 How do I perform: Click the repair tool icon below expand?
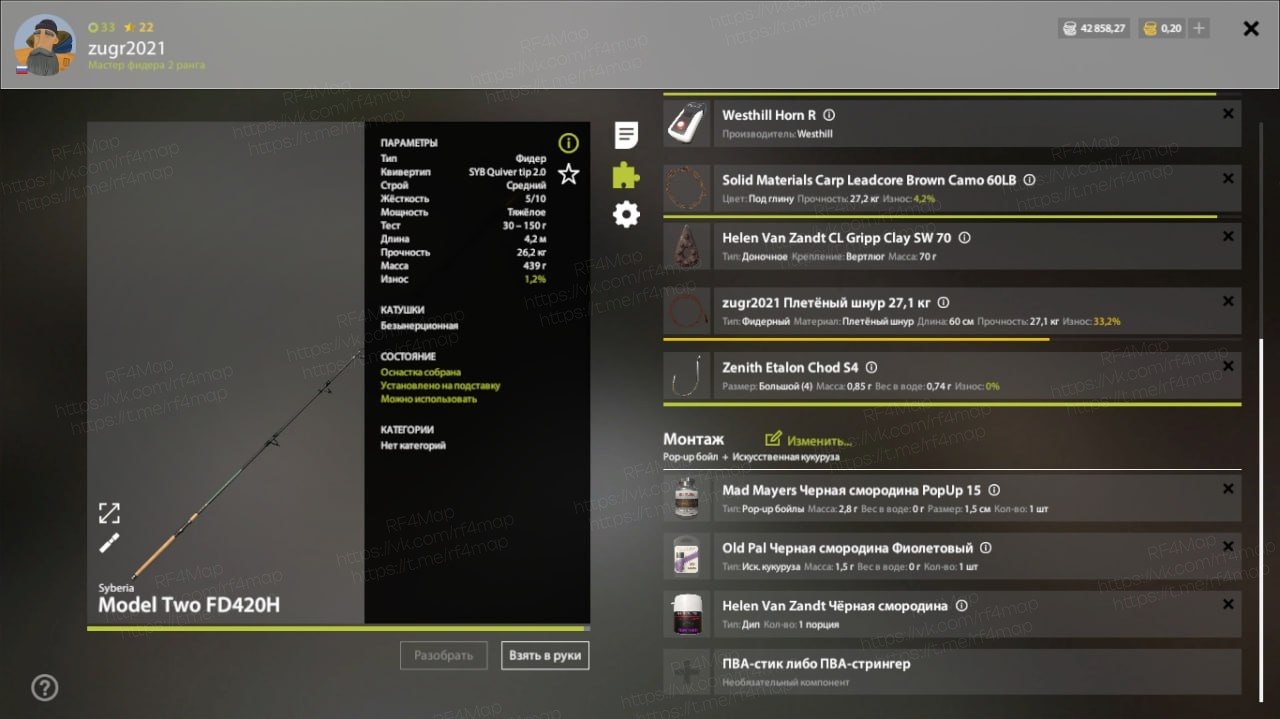pyautogui.click(x=109, y=543)
